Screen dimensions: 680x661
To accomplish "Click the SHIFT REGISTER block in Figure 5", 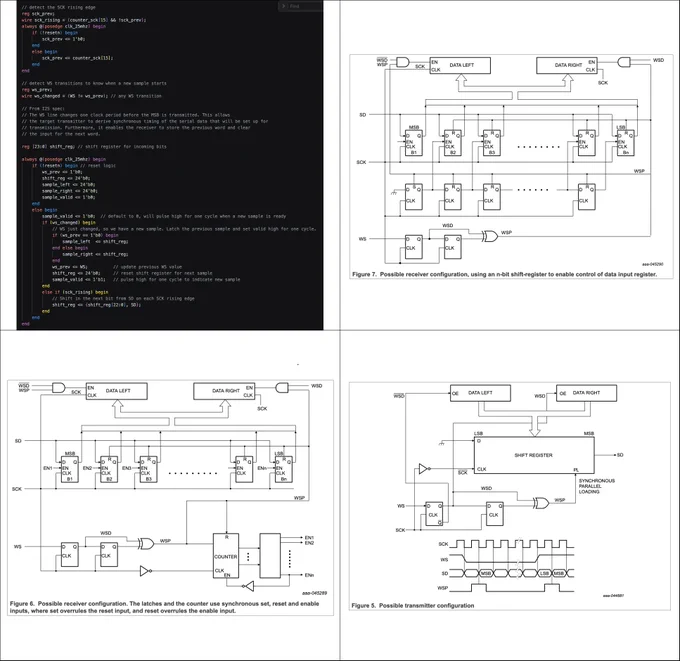I will tap(534, 455).
